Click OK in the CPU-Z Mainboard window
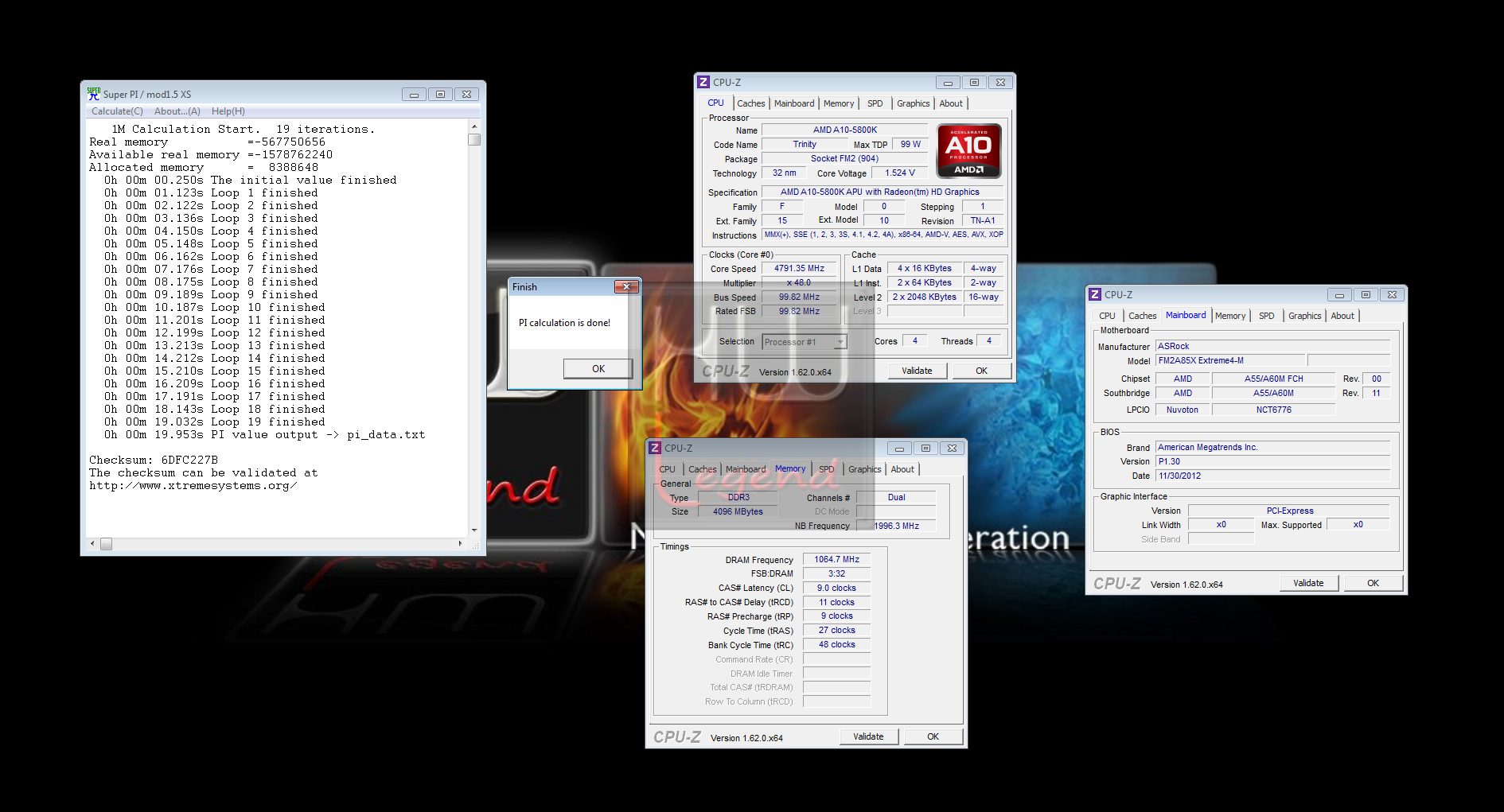This screenshot has width=1504, height=812. (1373, 583)
